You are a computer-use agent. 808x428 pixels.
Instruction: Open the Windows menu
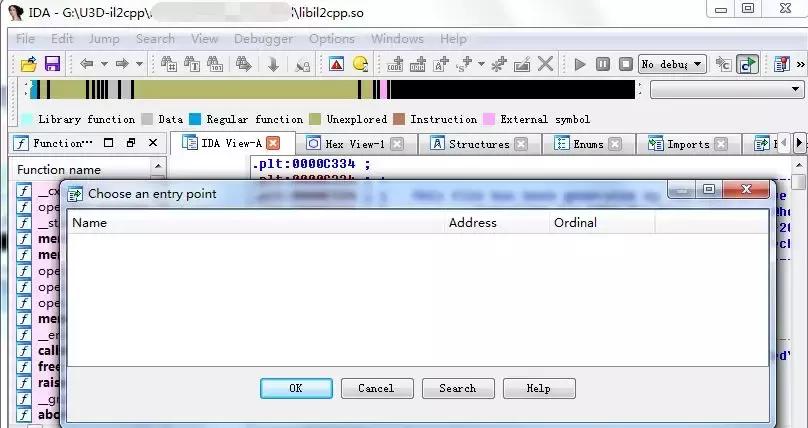(x=397, y=39)
